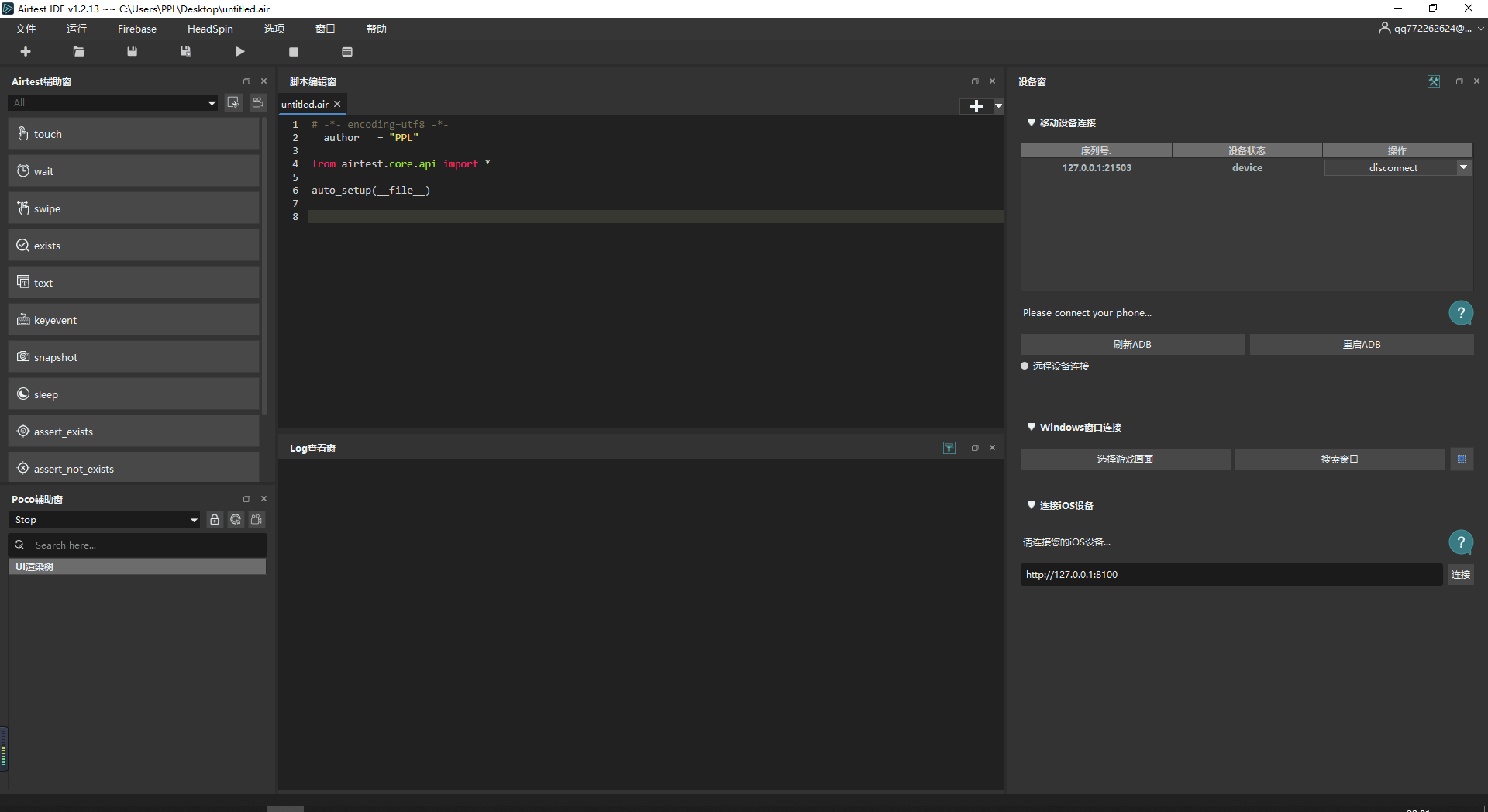The height and width of the screenshot is (812, 1488).
Task: Switch to the untitled.air tab
Action: coord(305,105)
